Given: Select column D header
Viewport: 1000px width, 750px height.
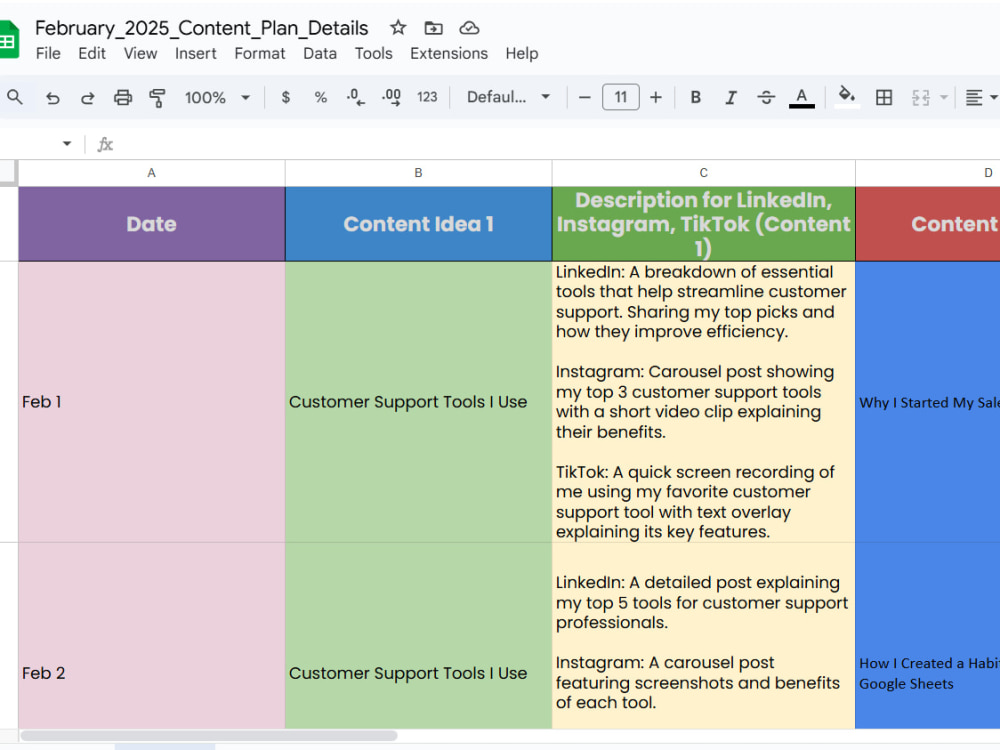Looking at the screenshot, I should pyautogui.click(x=928, y=173).
